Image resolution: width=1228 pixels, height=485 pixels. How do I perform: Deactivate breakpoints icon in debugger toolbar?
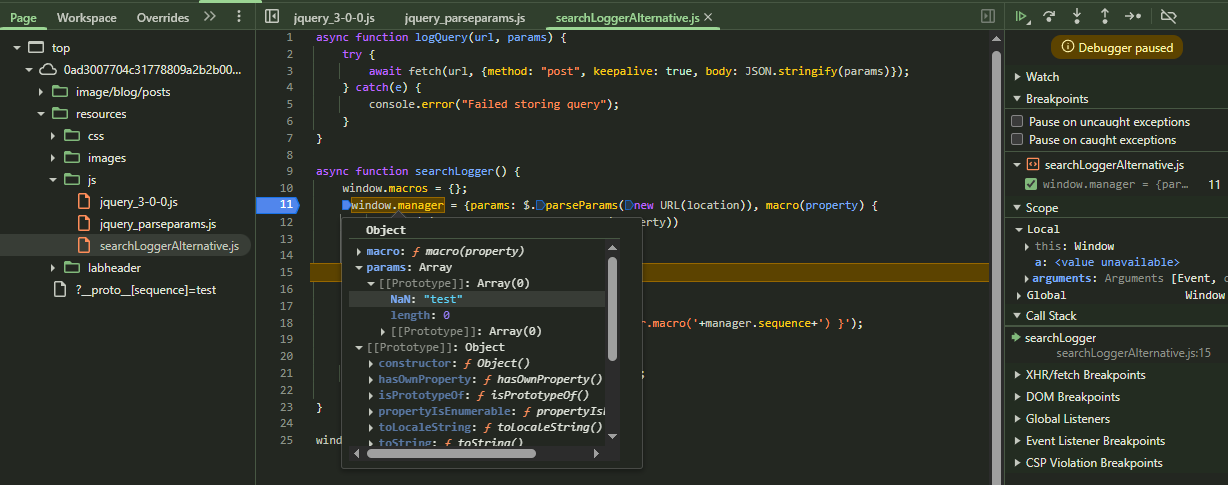click(1169, 16)
